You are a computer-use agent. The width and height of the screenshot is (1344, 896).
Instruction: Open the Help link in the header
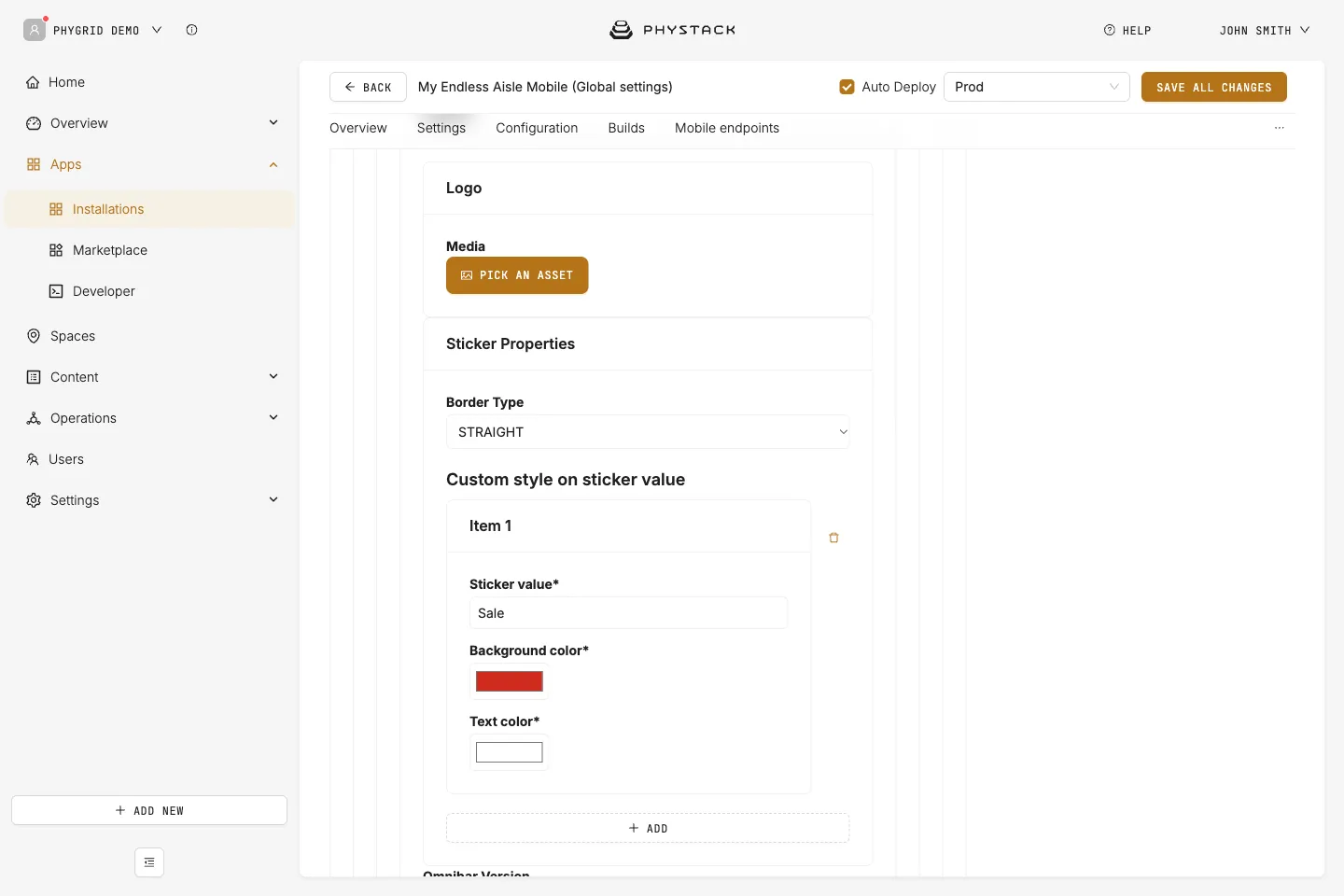click(x=1127, y=31)
